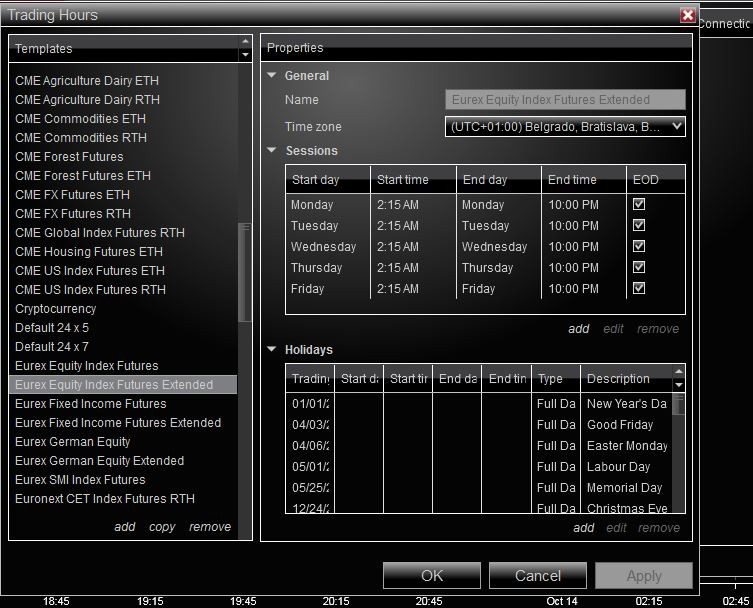Click the Cancel button
This screenshot has height=608, width=753.
[x=538, y=575]
